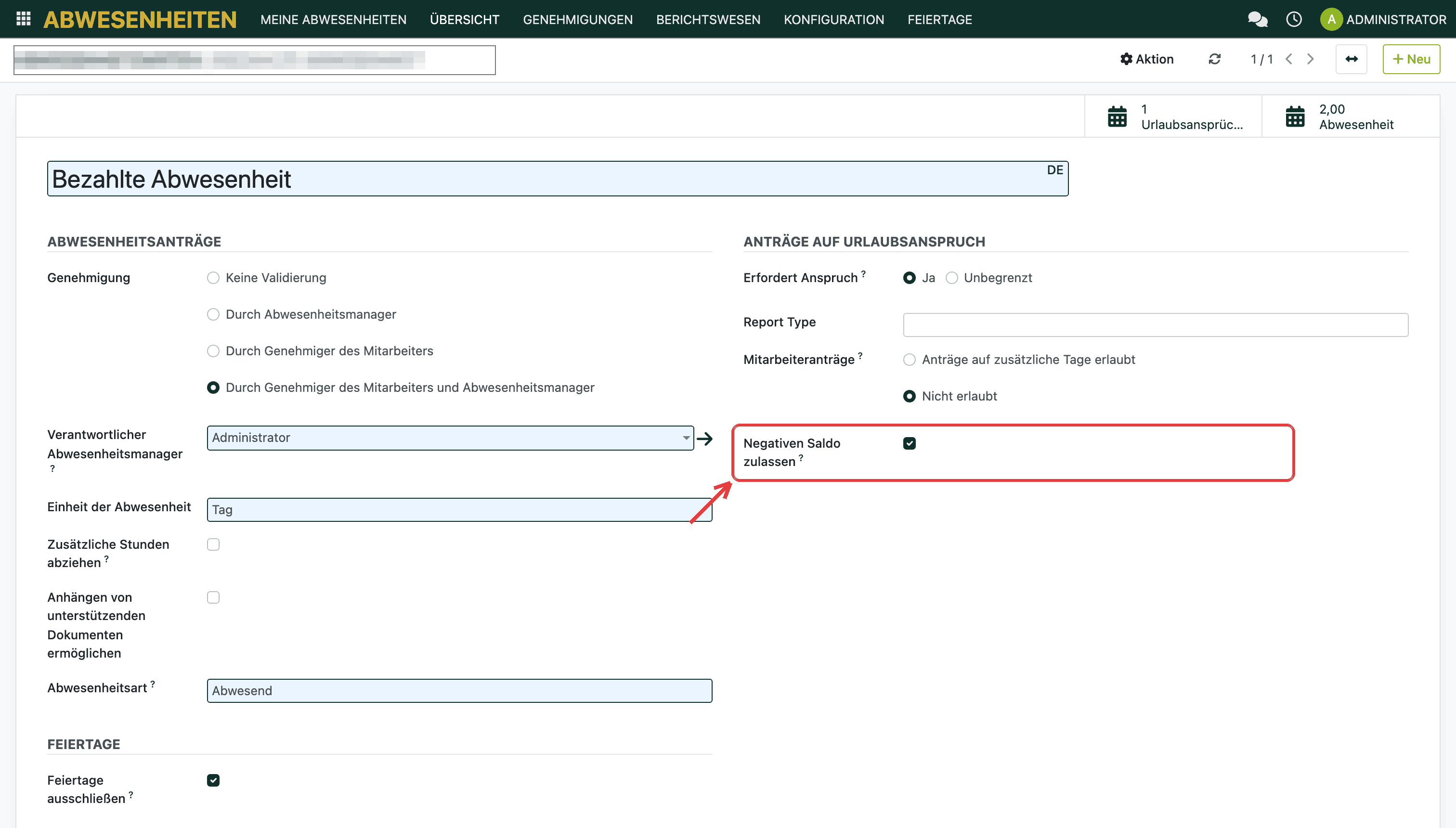This screenshot has width=1456, height=828.
Task: Select Unbegrenzt for Erfordert Anspruch
Action: pyautogui.click(x=951, y=278)
